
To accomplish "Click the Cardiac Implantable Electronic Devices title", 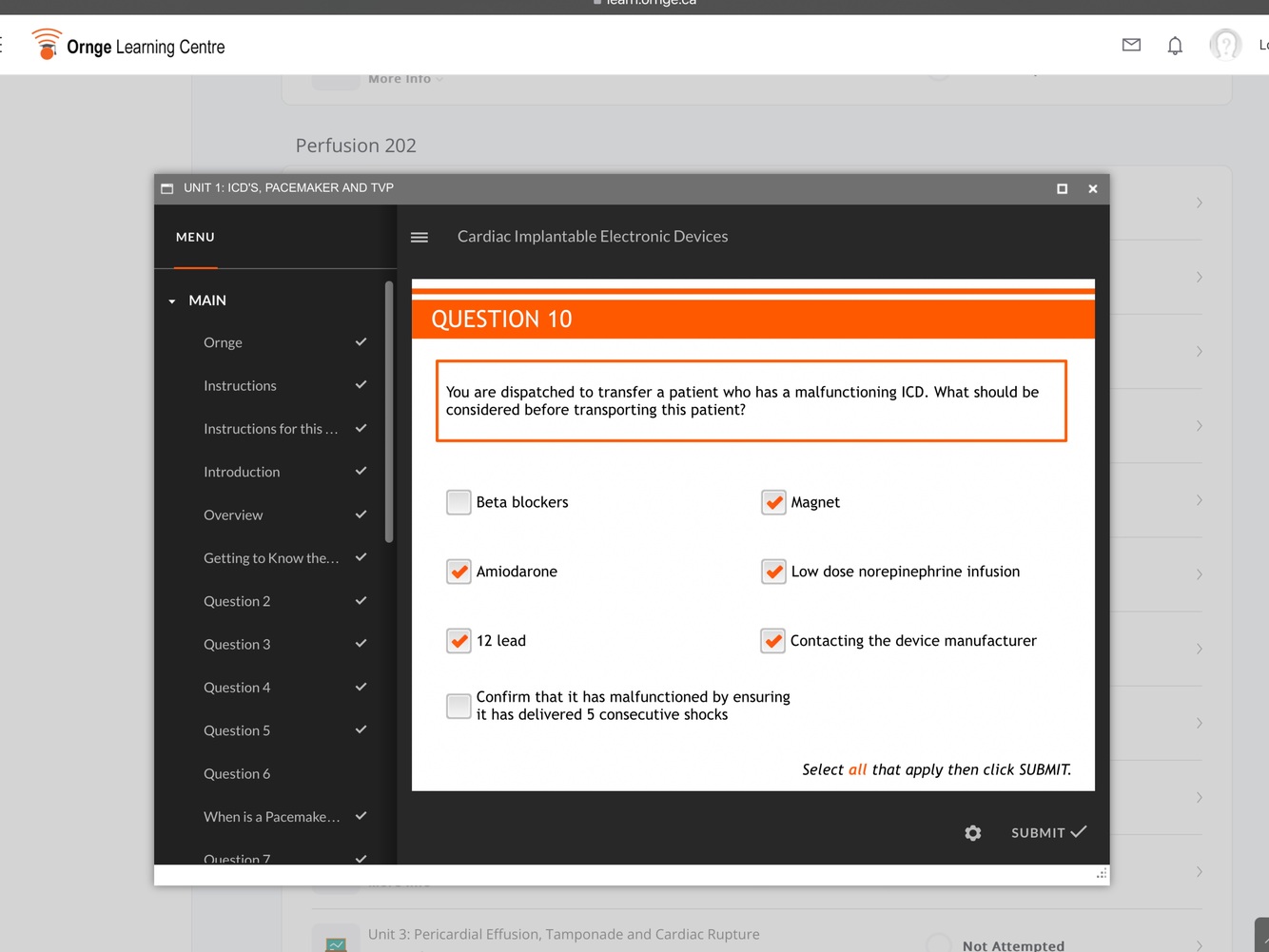I will (x=593, y=237).
